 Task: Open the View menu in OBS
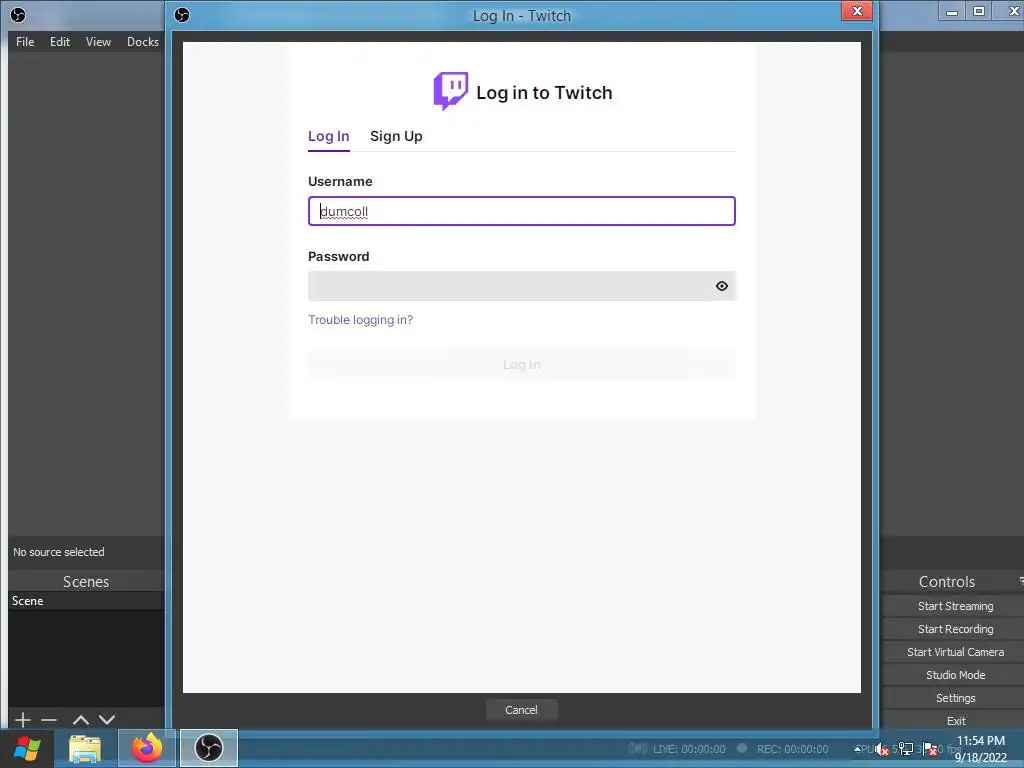click(x=98, y=42)
